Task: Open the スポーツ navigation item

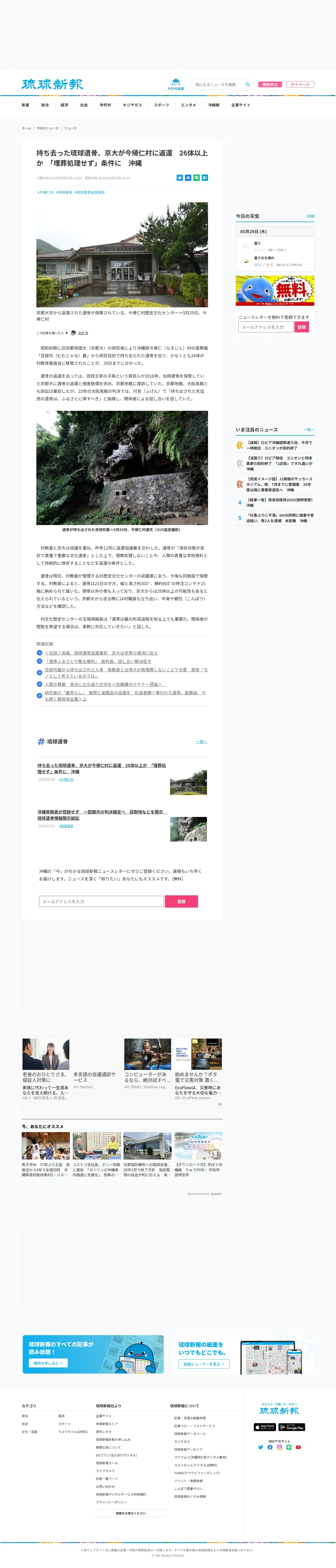Action: (x=162, y=105)
